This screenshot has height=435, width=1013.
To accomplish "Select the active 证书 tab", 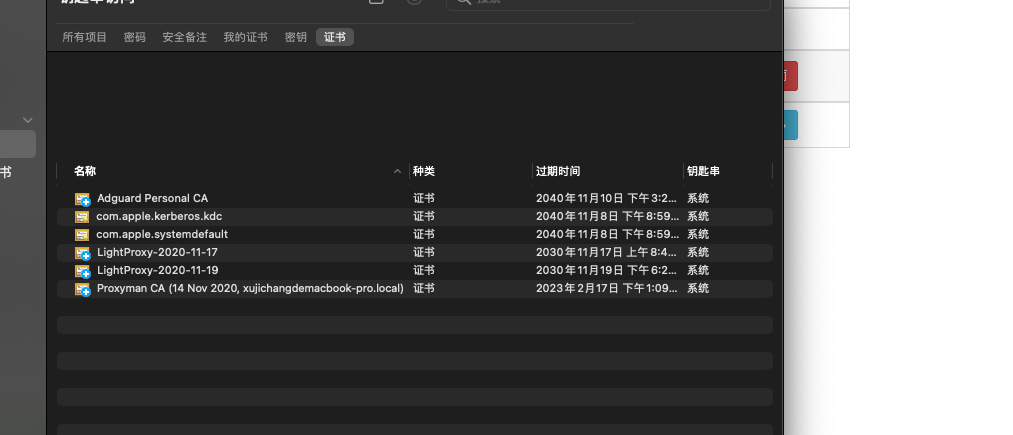I will [335, 37].
